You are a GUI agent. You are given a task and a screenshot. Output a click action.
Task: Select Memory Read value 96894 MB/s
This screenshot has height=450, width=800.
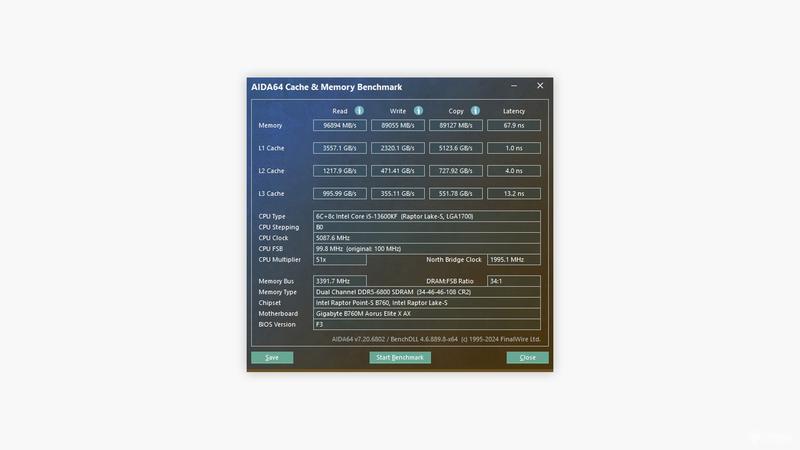[x=340, y=126]
